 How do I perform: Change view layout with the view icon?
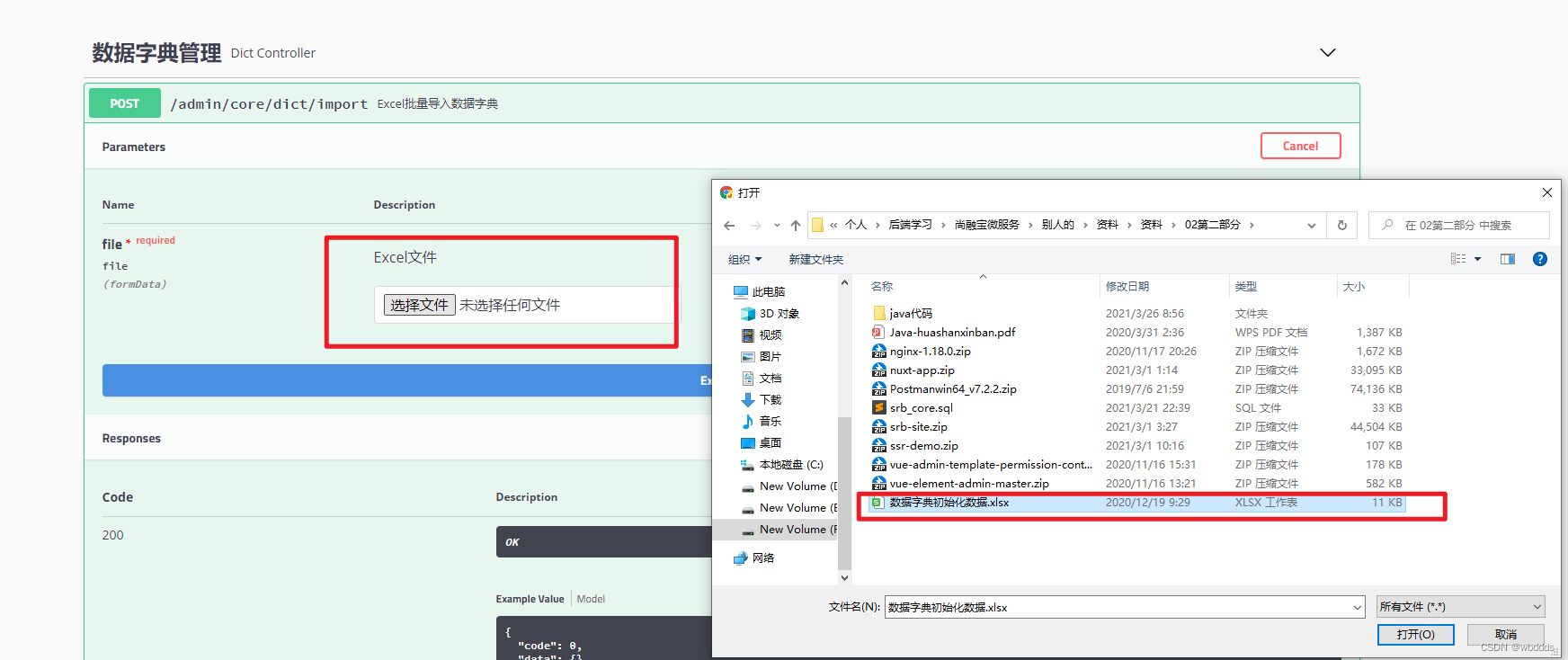click(1458, 259)
